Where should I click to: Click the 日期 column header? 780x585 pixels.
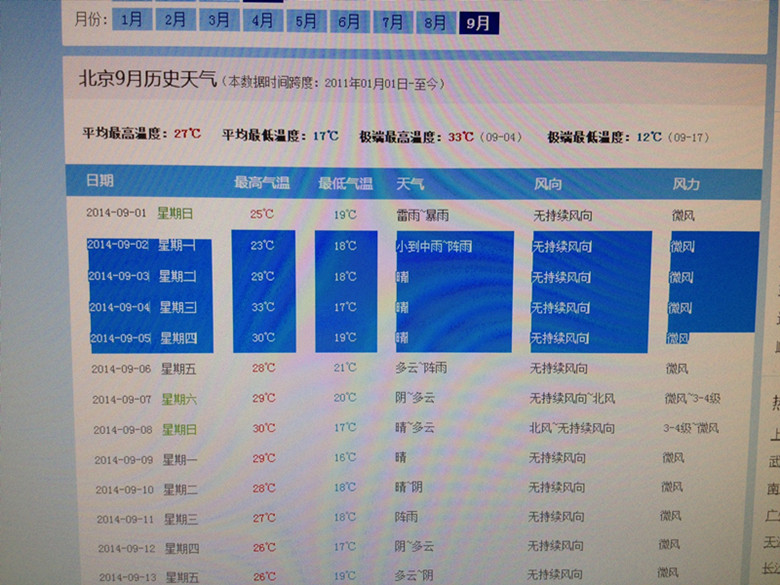100,181
